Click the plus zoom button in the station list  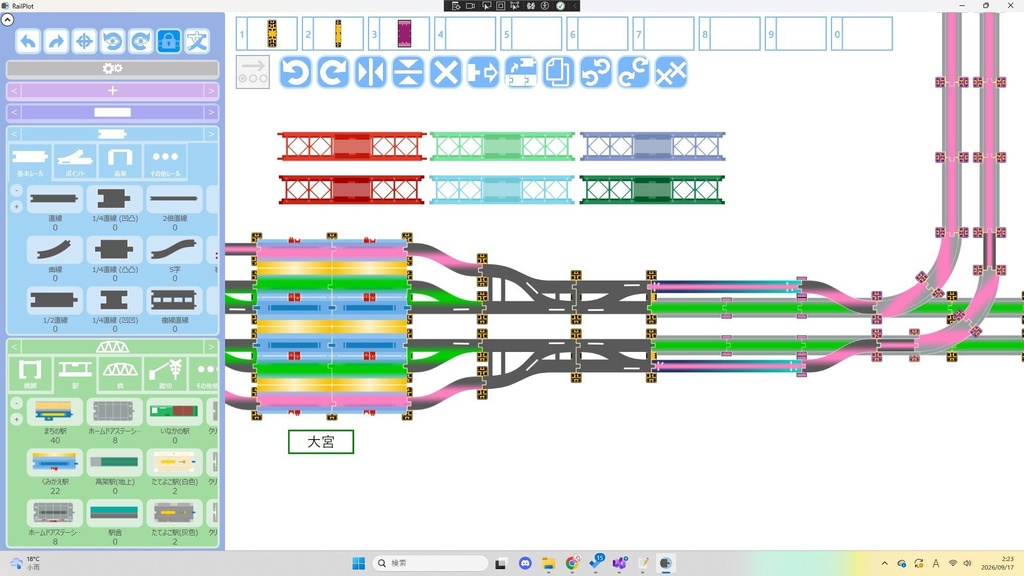tap(16, 419)
